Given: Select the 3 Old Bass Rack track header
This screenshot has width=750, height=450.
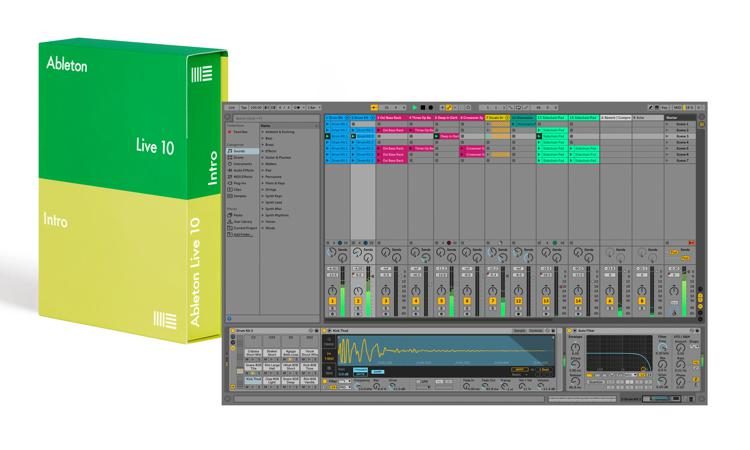Looking at the screenshot, I should (391, 118).
